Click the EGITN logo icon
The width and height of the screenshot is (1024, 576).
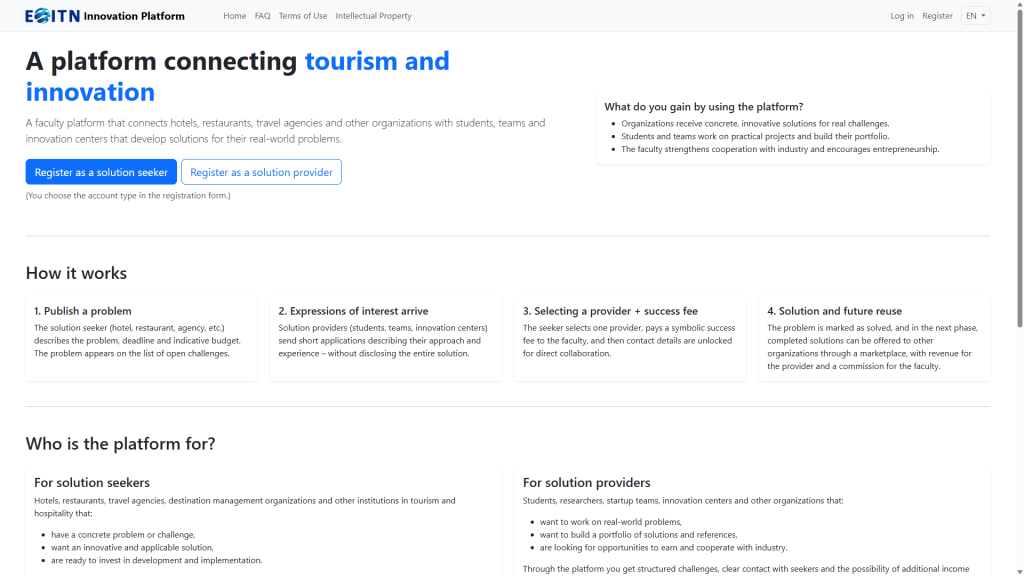coord(52,16)
